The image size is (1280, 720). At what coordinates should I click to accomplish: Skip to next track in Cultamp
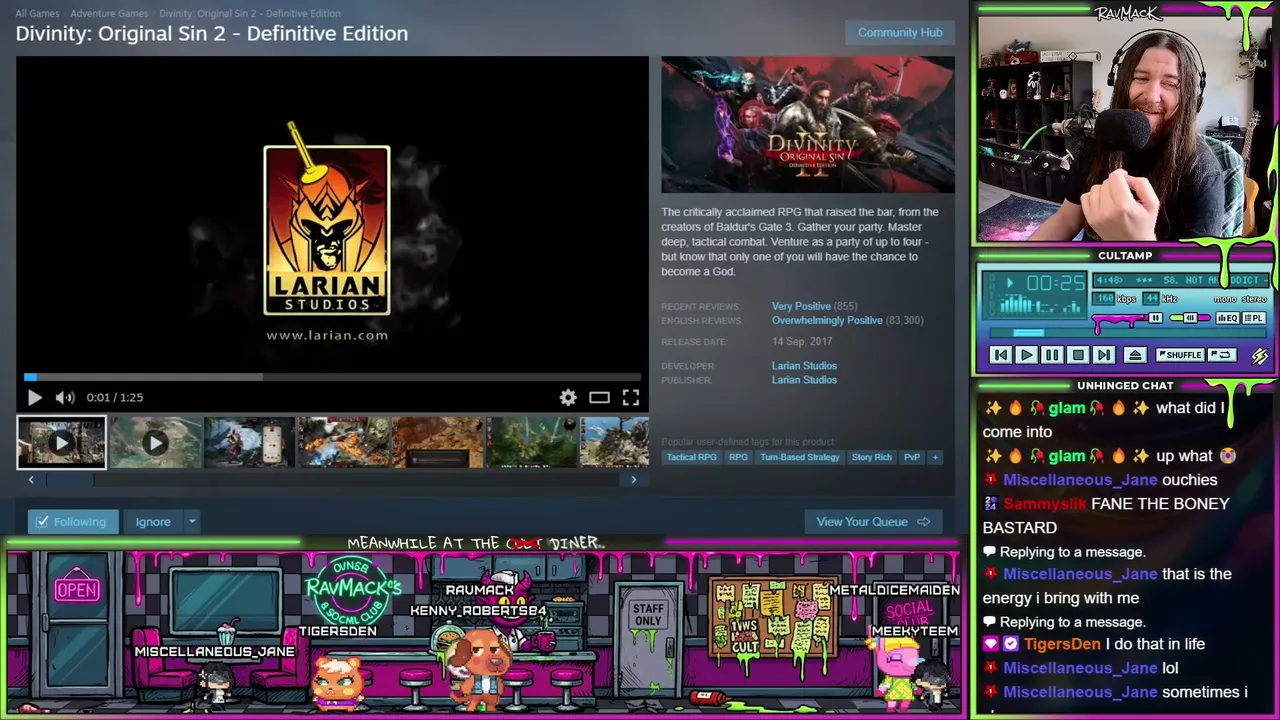[x=1104, y=355]
